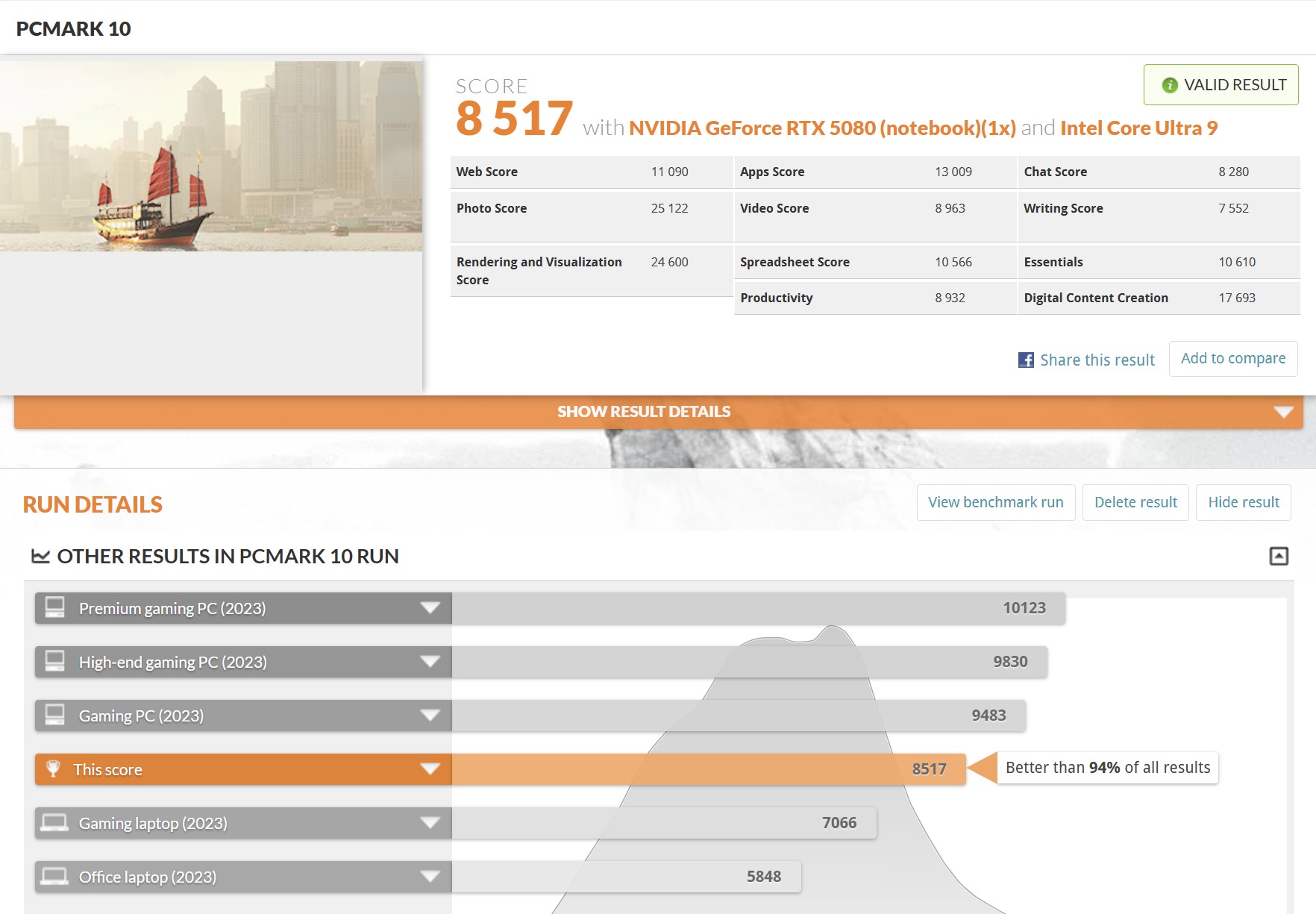Image resolution: width=1316 pixels, height=914 pixels.
Task: Click the chart icon beside Other Results heading
Action: (x=40, y=556)
